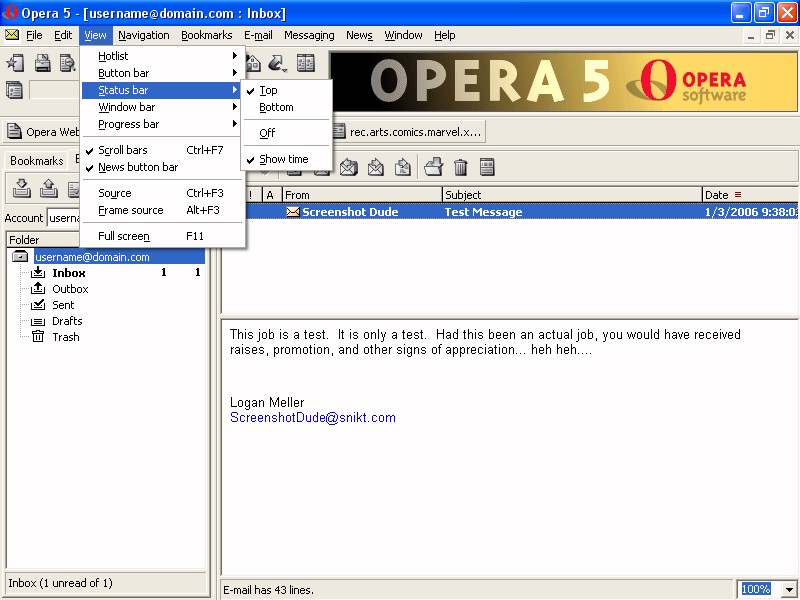The height and width of the screenshot is (600, 800).
Task: Click the Trash folder icon in tree
Action: point(38,337)
